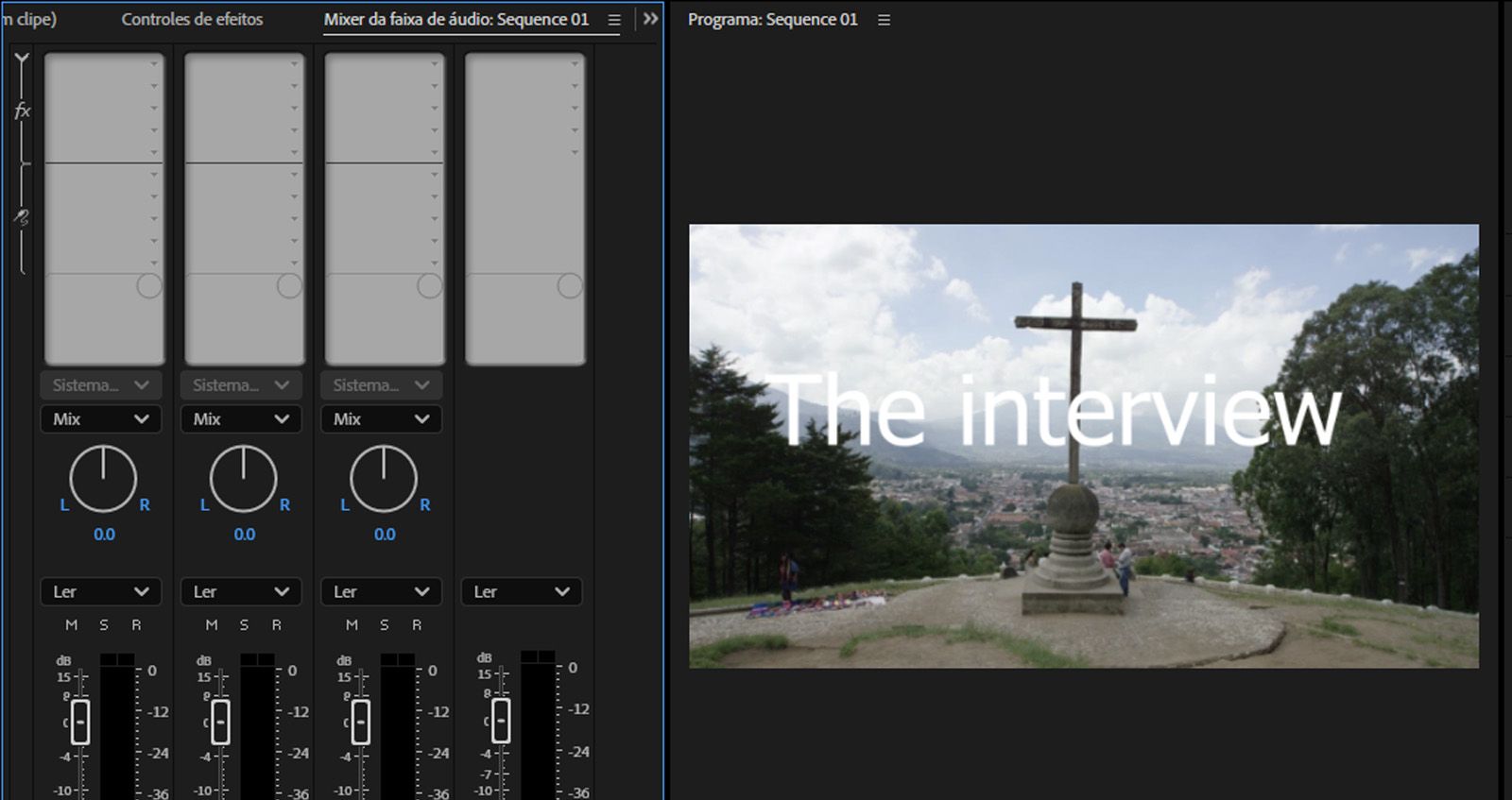
Task: Open first track's Mix output dropdown
Action: click(101, 418)
